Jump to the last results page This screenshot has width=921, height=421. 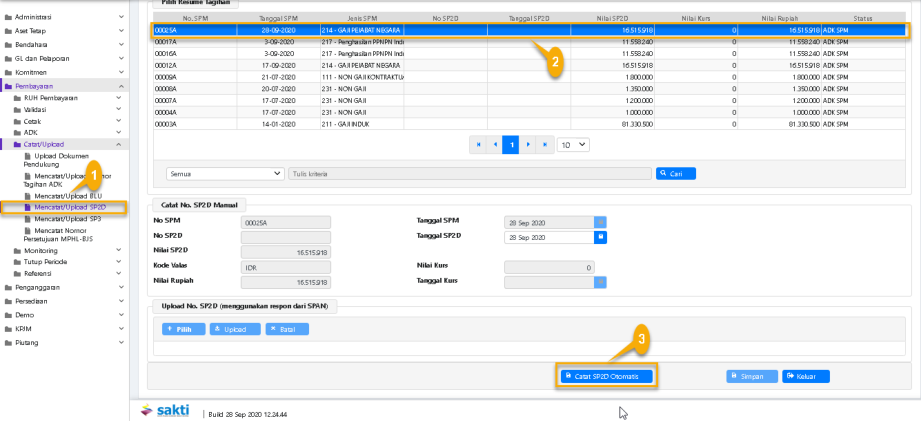click(543, 144)
